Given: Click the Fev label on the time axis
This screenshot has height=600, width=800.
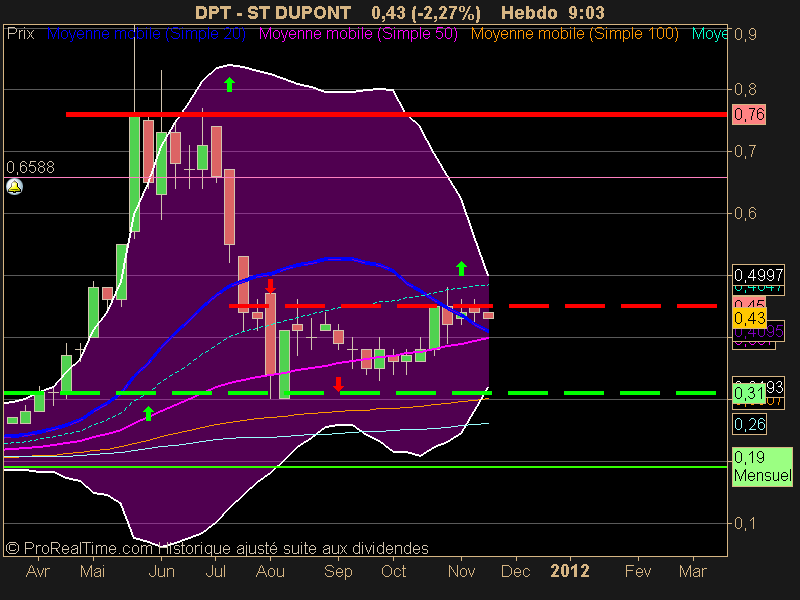Looking at the screenshot, I should pos(638,571).
